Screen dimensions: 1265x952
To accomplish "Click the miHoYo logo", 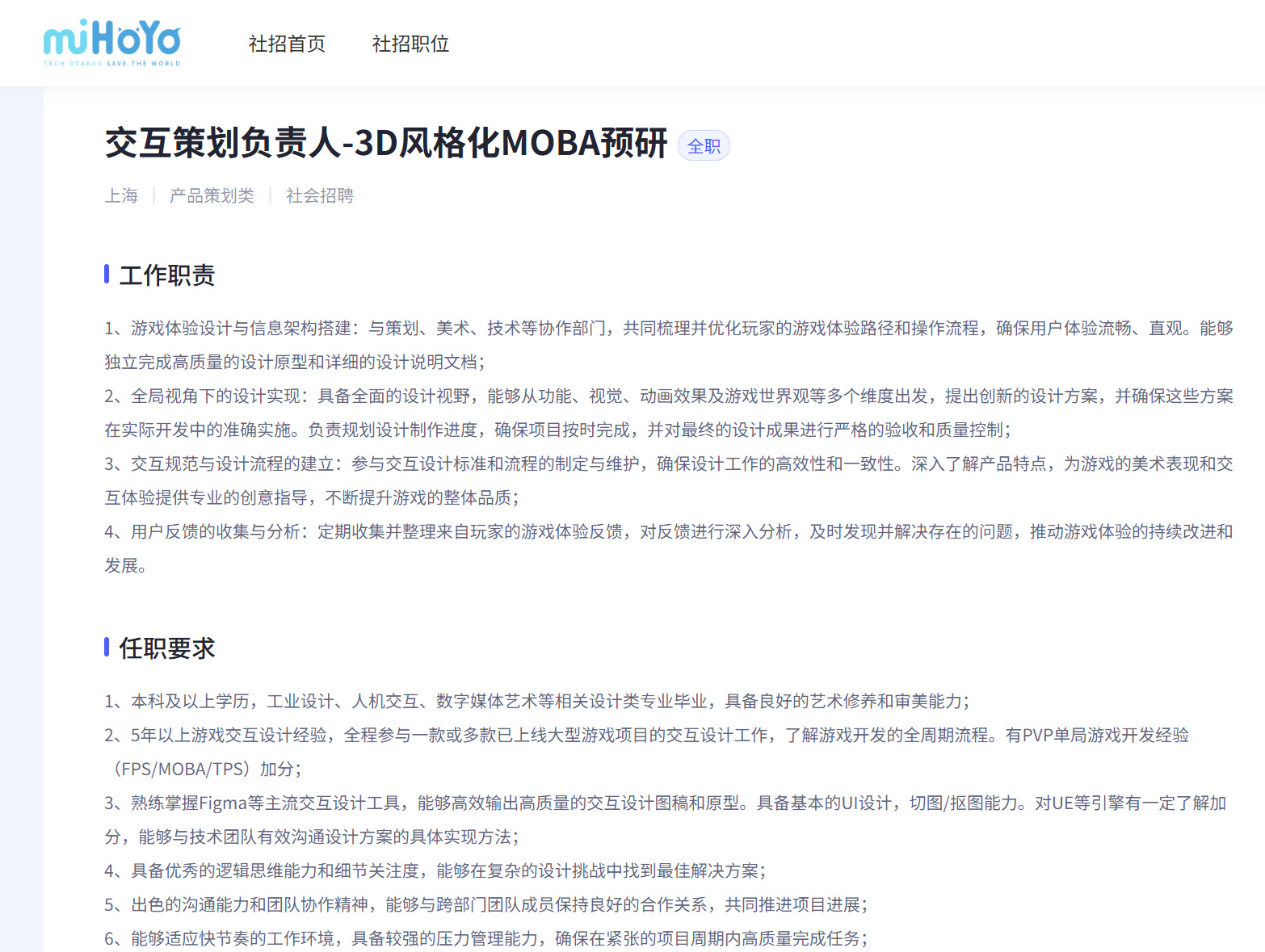I will (111, 43).
